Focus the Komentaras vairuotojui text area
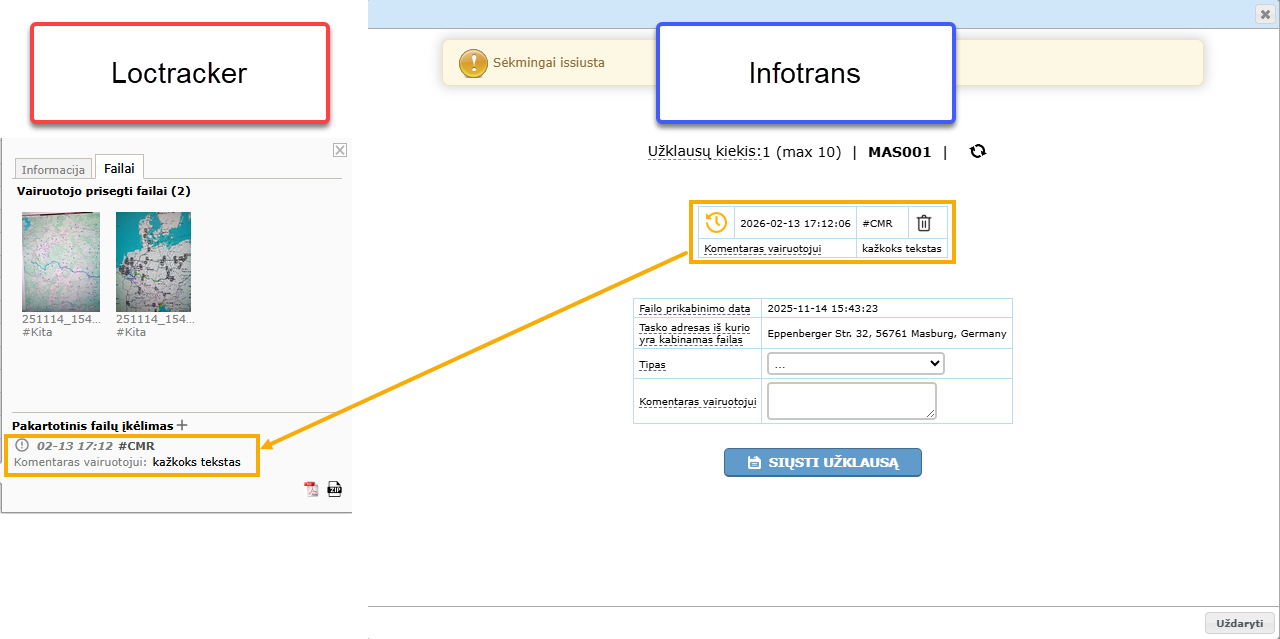 [852, 401]
